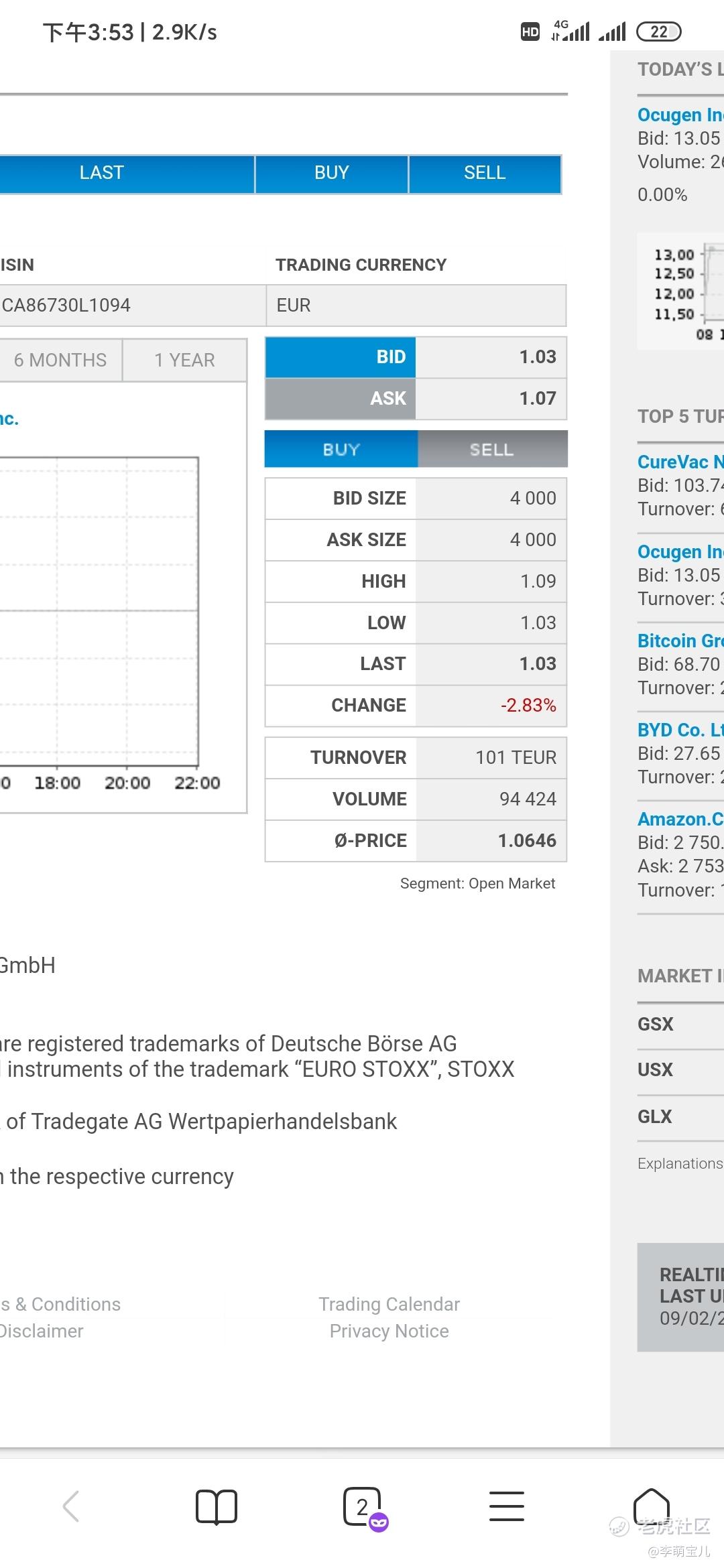Select the SELL tab in blue header
Viewport: 724px width, 1568px height.
[x=485, y=173]
